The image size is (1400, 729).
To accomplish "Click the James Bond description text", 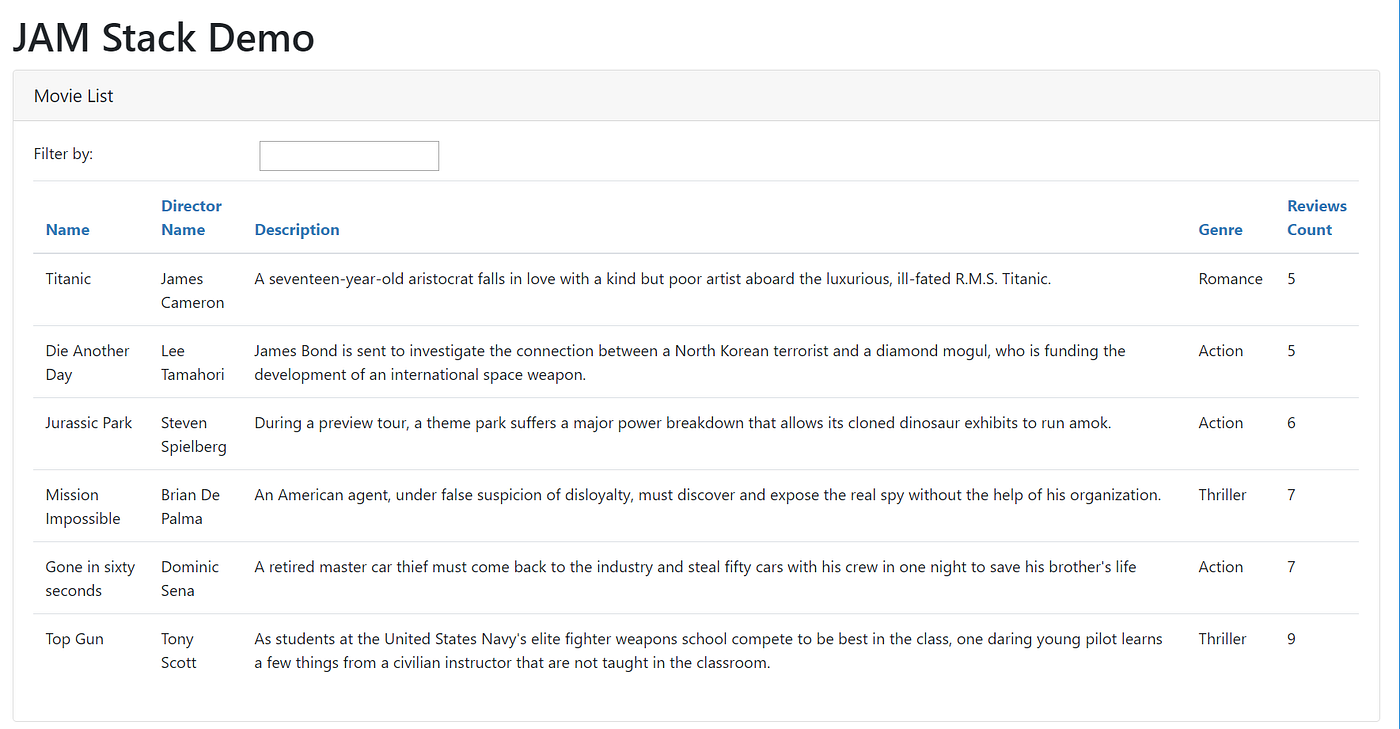I will coord(690,363).
